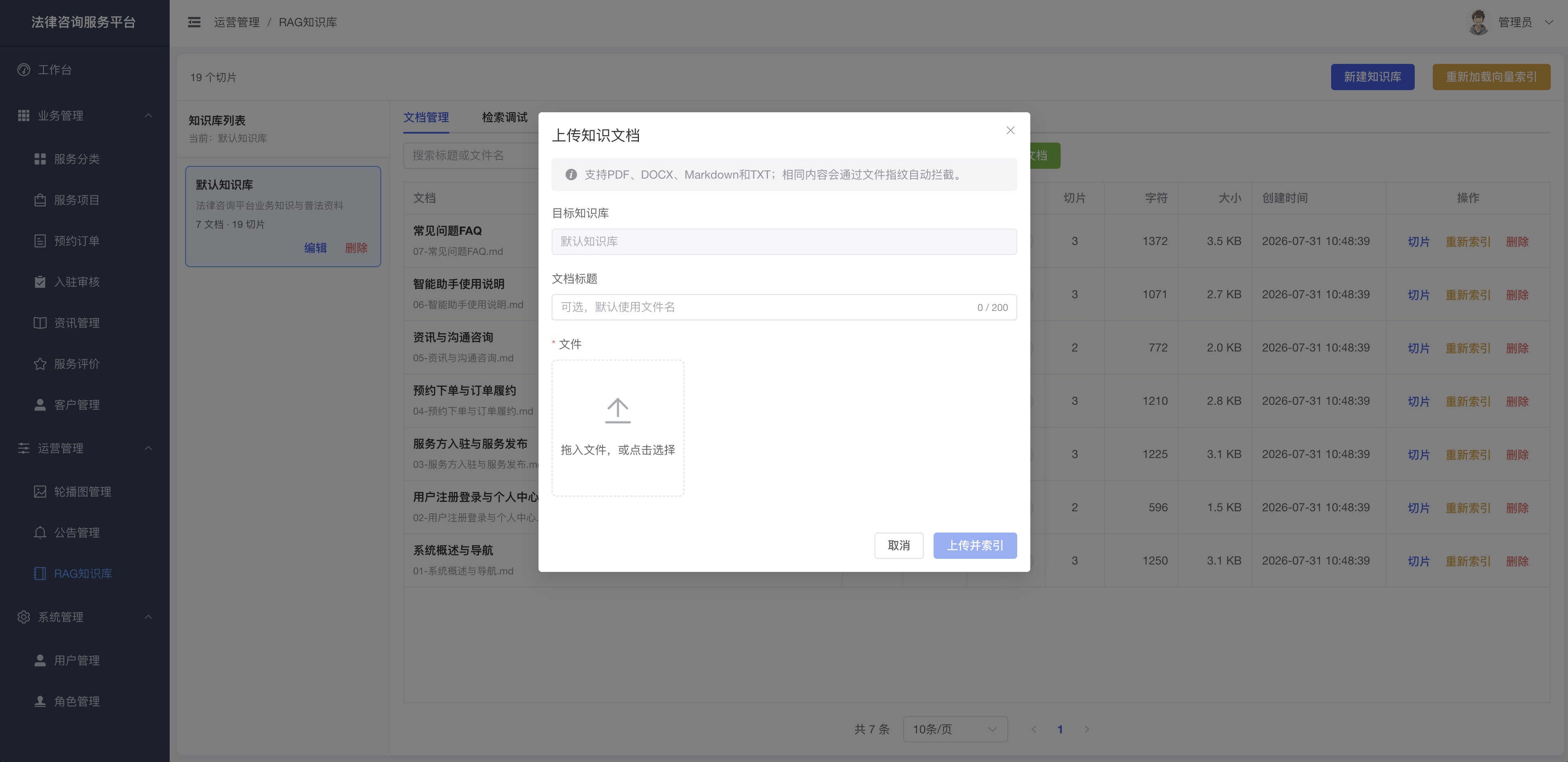
Task: Go to the previous page arrow
Action: click(x=1034, y=729)
